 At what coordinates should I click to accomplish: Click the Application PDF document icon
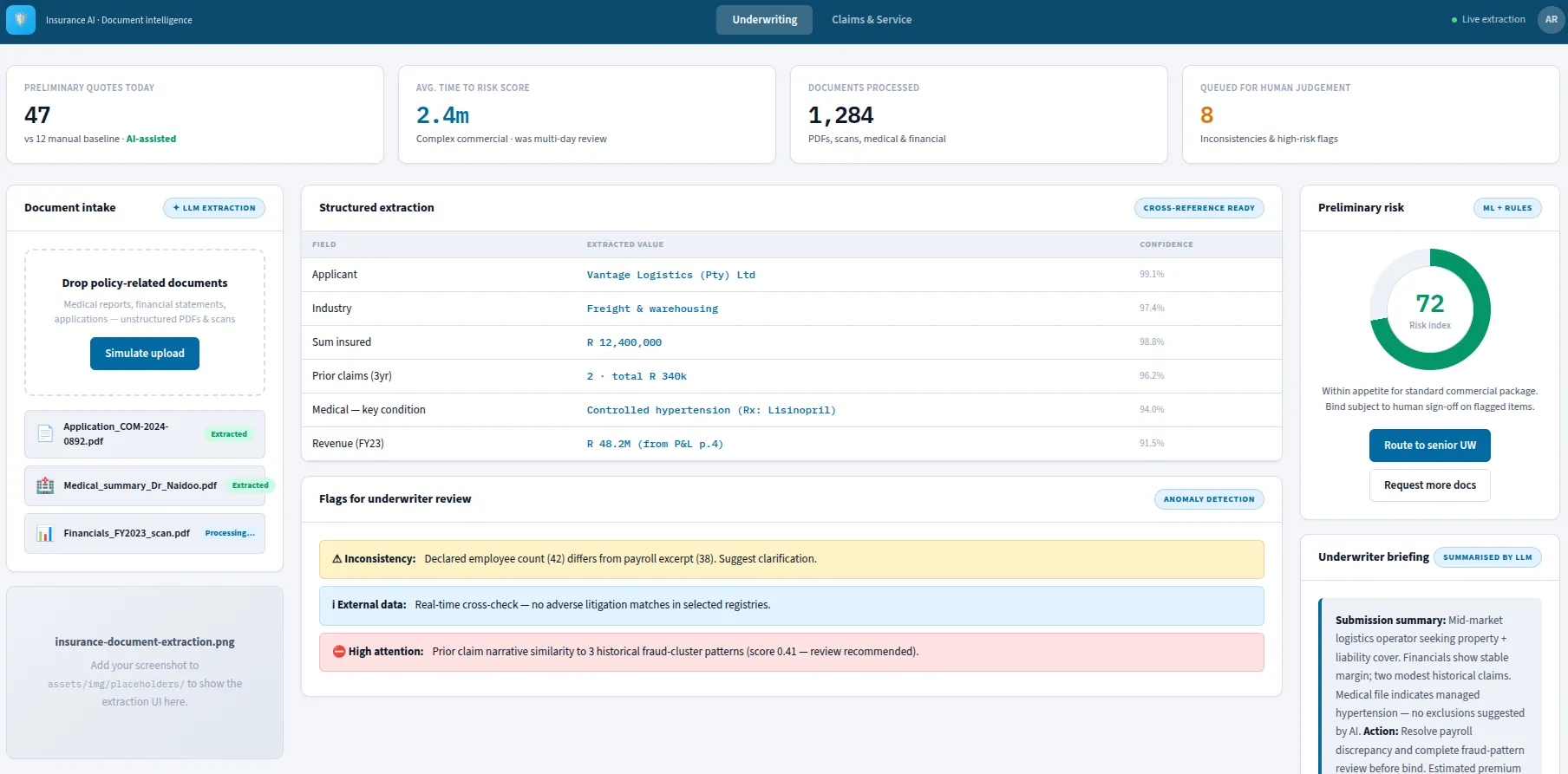pos(45,434)
